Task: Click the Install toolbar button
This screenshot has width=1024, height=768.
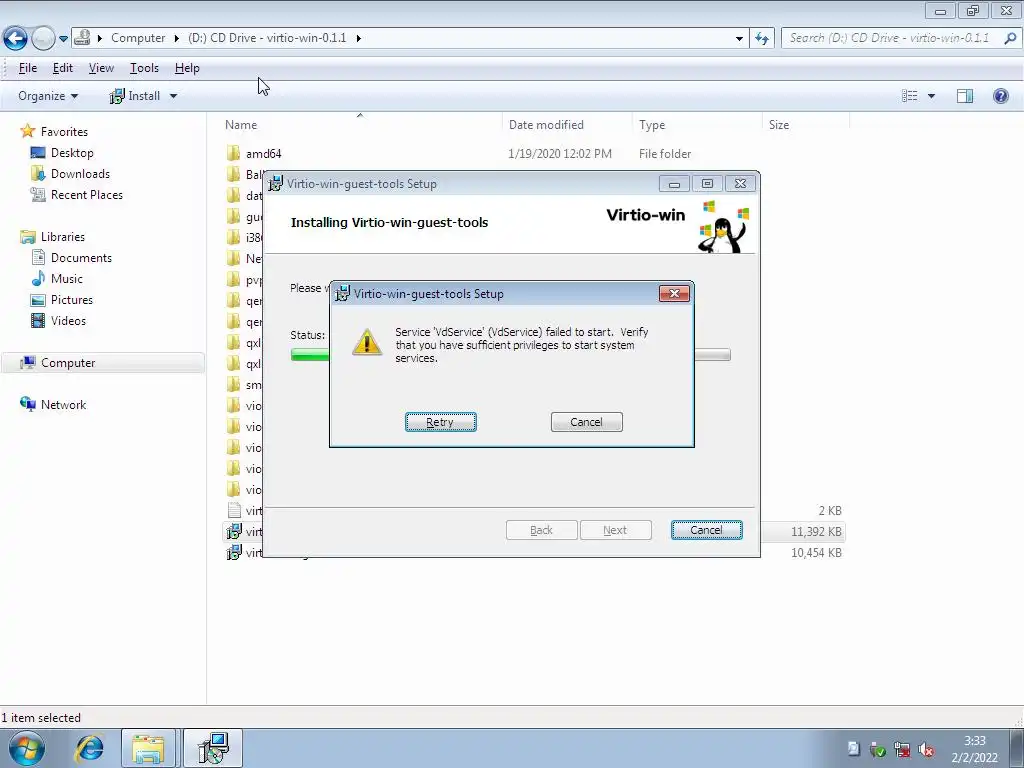Action: click(x=135, y=96)
